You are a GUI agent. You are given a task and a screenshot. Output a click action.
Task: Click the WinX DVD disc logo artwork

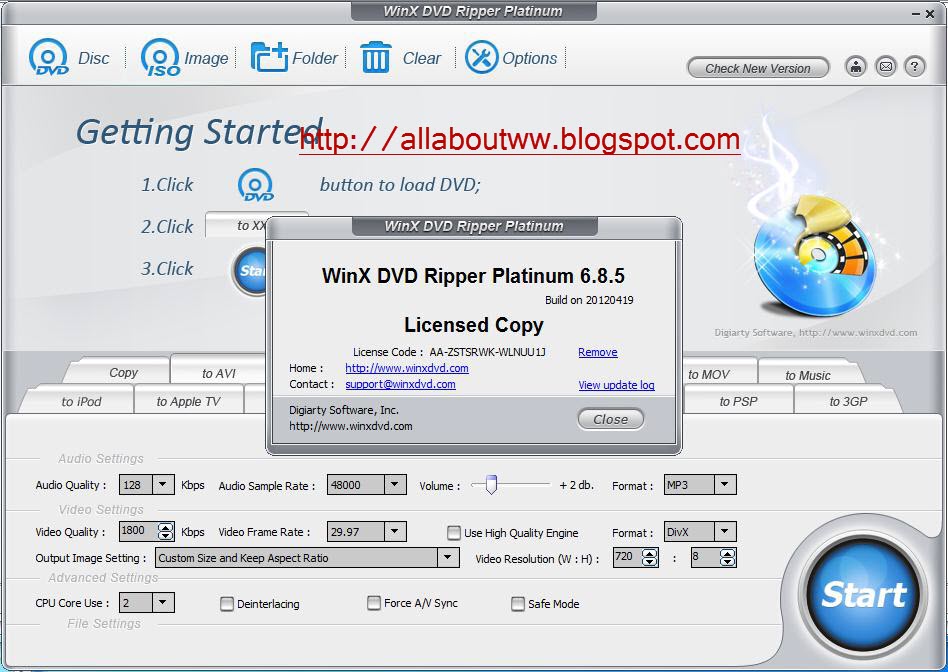point(814,255)
